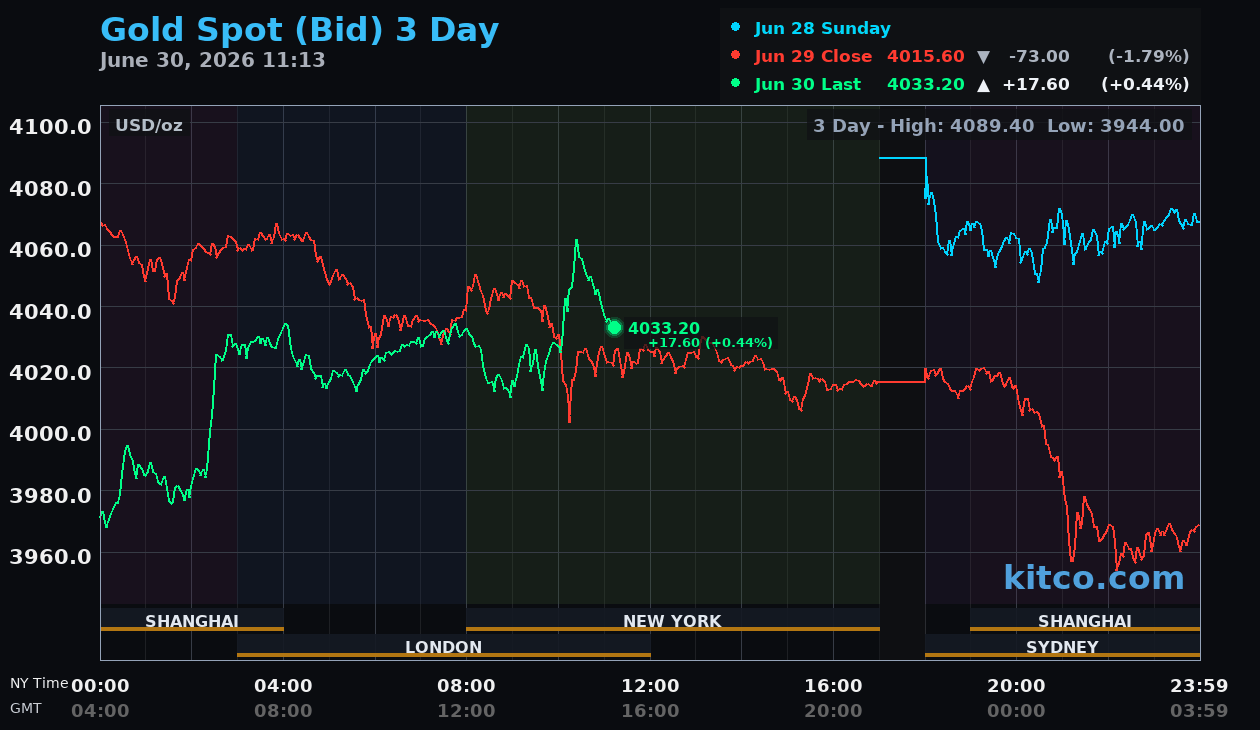This screenshot has width=1260, height=730.
Task: Select the Jun 28 Sunday legend label
Action: click(822, 29)
